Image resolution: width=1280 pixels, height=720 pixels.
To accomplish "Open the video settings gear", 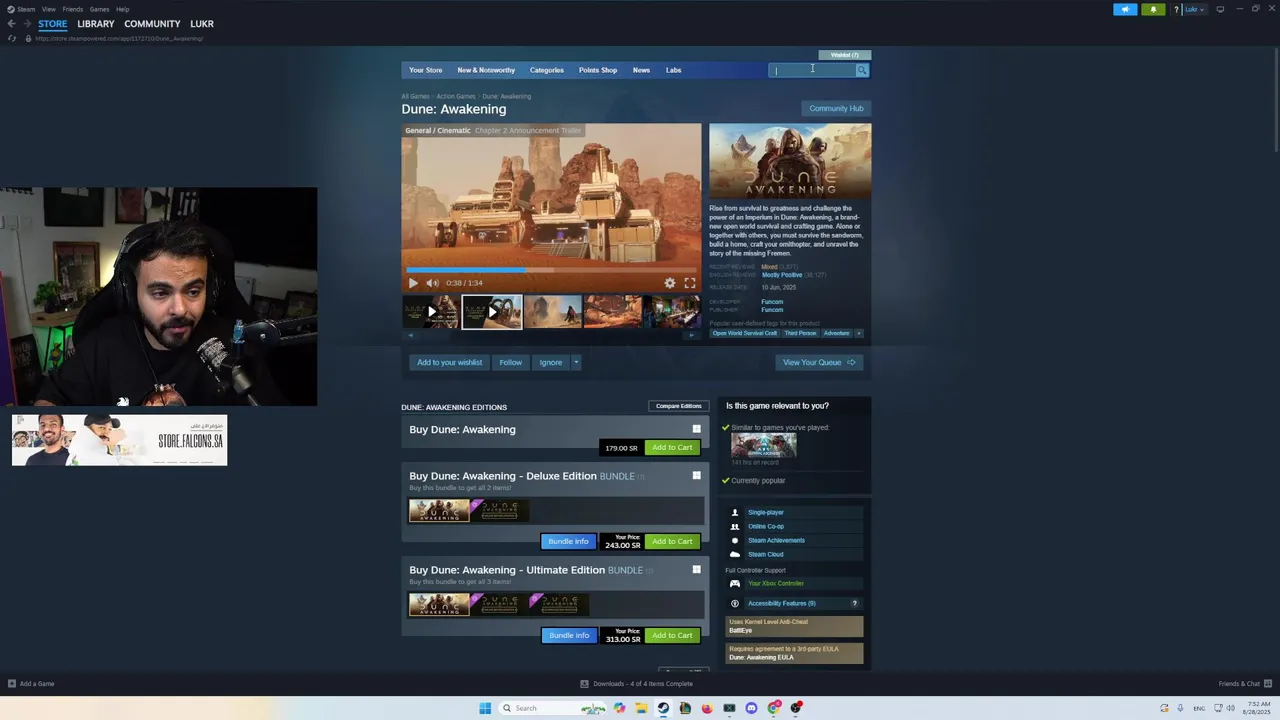I will [x=670, y=283].
